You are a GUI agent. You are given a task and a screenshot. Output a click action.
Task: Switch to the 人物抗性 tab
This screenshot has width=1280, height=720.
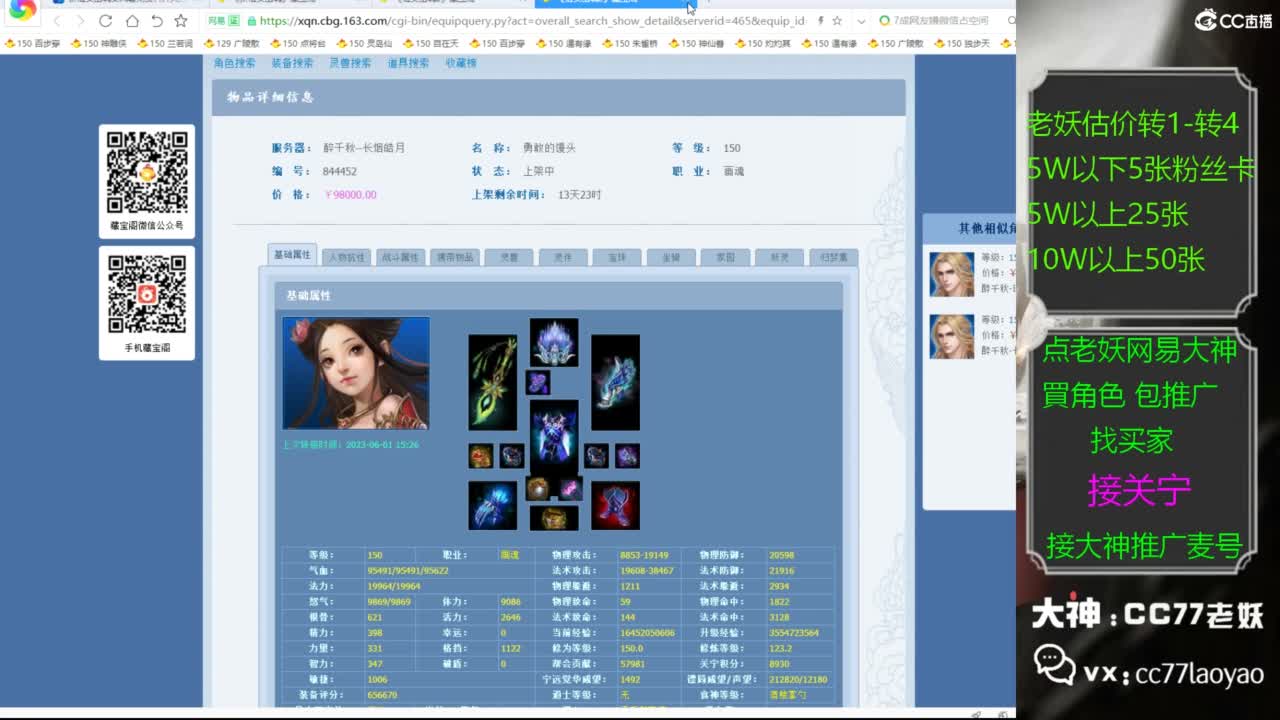pyautogui.click(x=347, y=257)
